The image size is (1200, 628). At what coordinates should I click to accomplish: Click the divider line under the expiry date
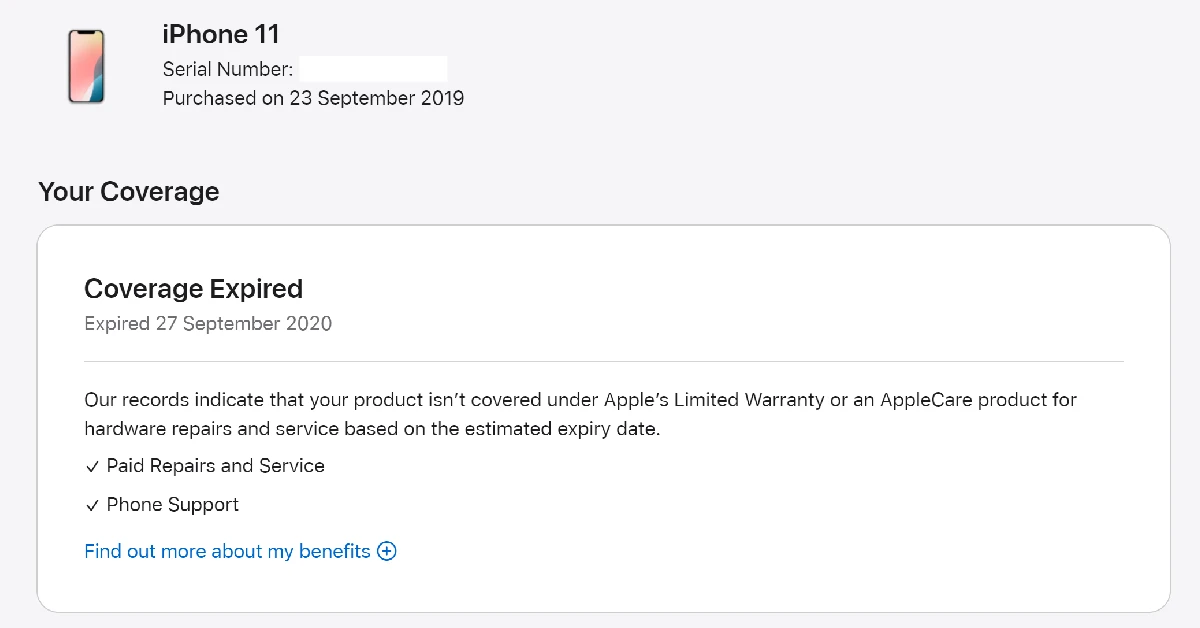pos(603,361)
